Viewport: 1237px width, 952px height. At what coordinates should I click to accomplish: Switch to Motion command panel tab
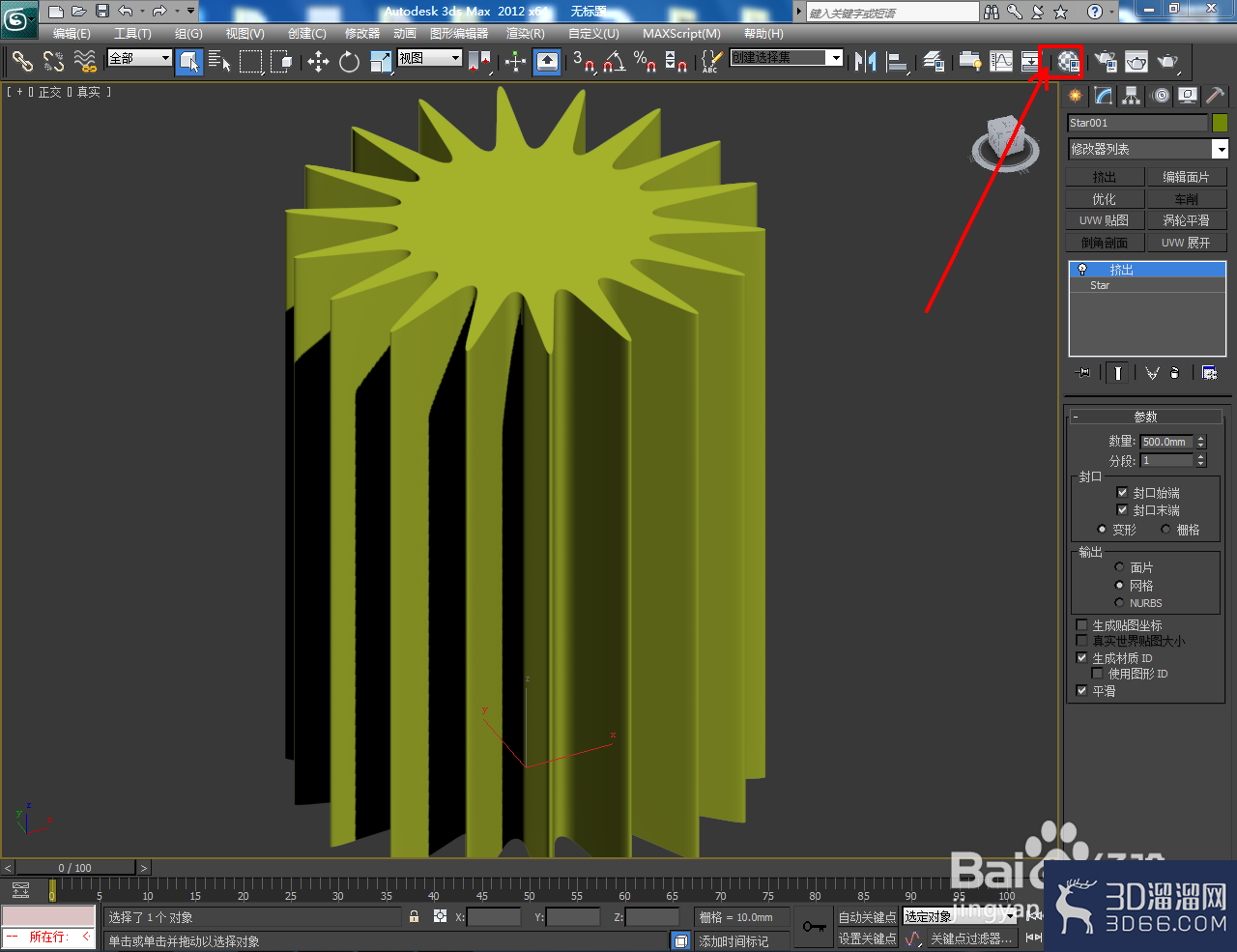pos(1160,96)
